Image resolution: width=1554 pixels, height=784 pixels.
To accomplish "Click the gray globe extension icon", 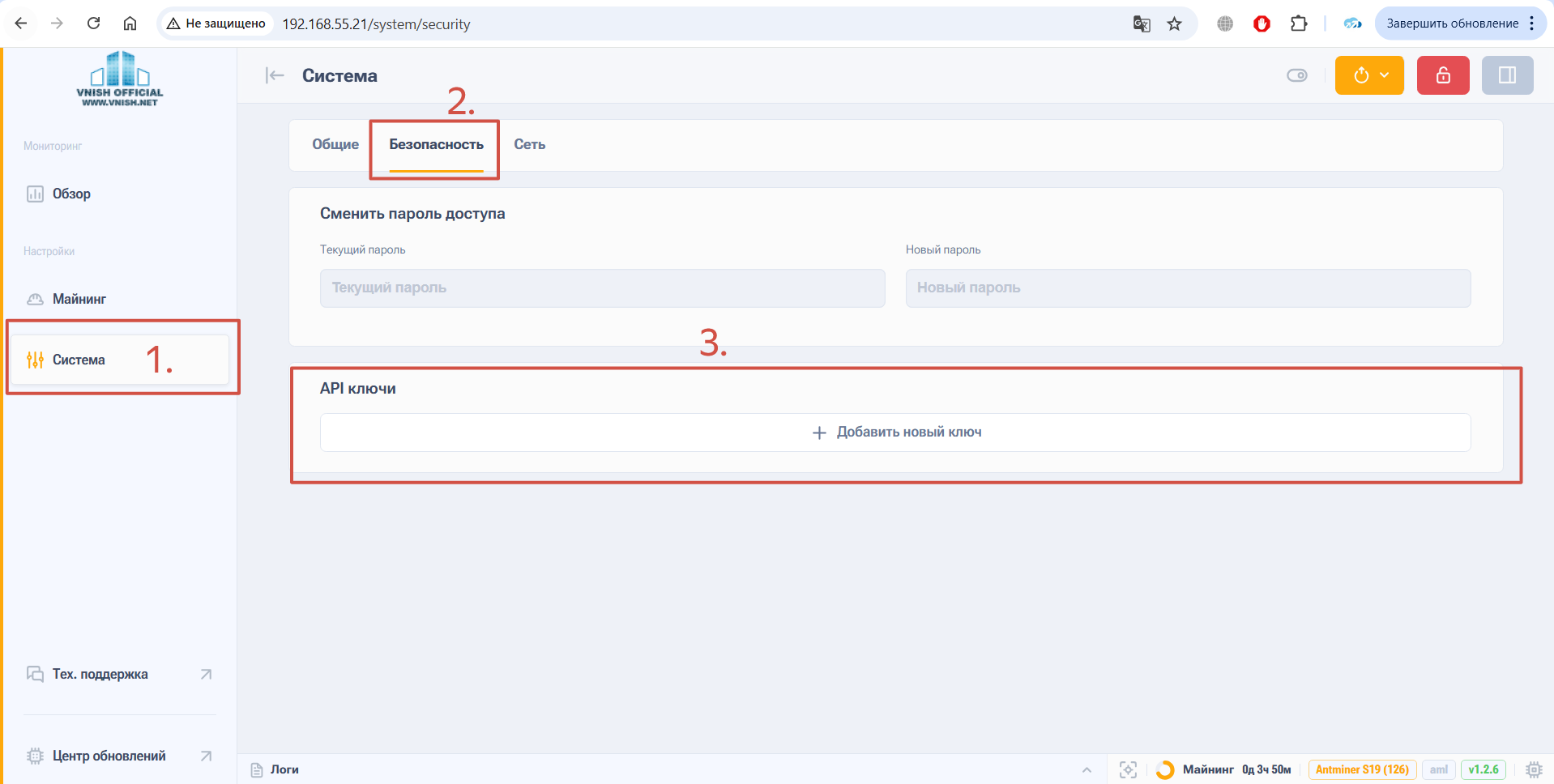I will coord(1225,23).
